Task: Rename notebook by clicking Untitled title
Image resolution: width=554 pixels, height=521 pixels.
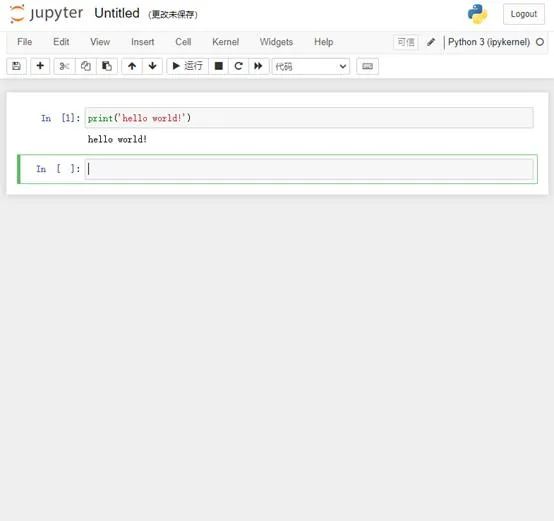Action: 117,13
